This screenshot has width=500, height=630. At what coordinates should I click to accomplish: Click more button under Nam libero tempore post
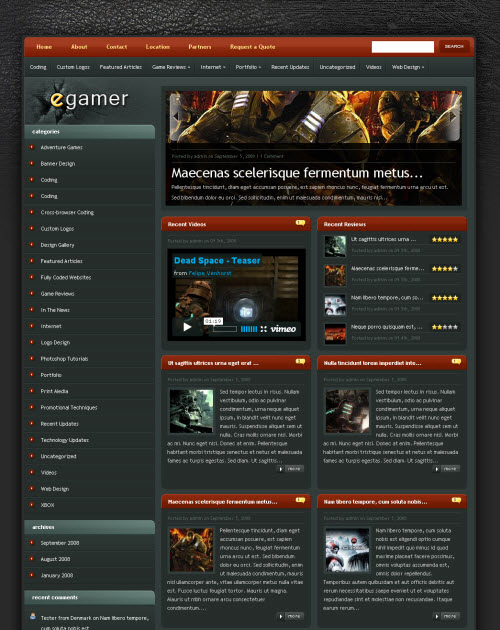point(446,616)
